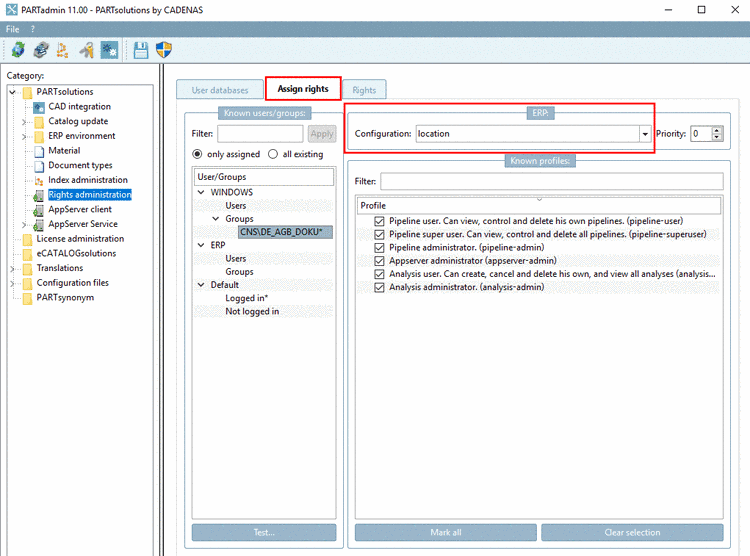750x556 pixels.
Task: Switch to the User databases tab
Action: click(x=220, y=90)
